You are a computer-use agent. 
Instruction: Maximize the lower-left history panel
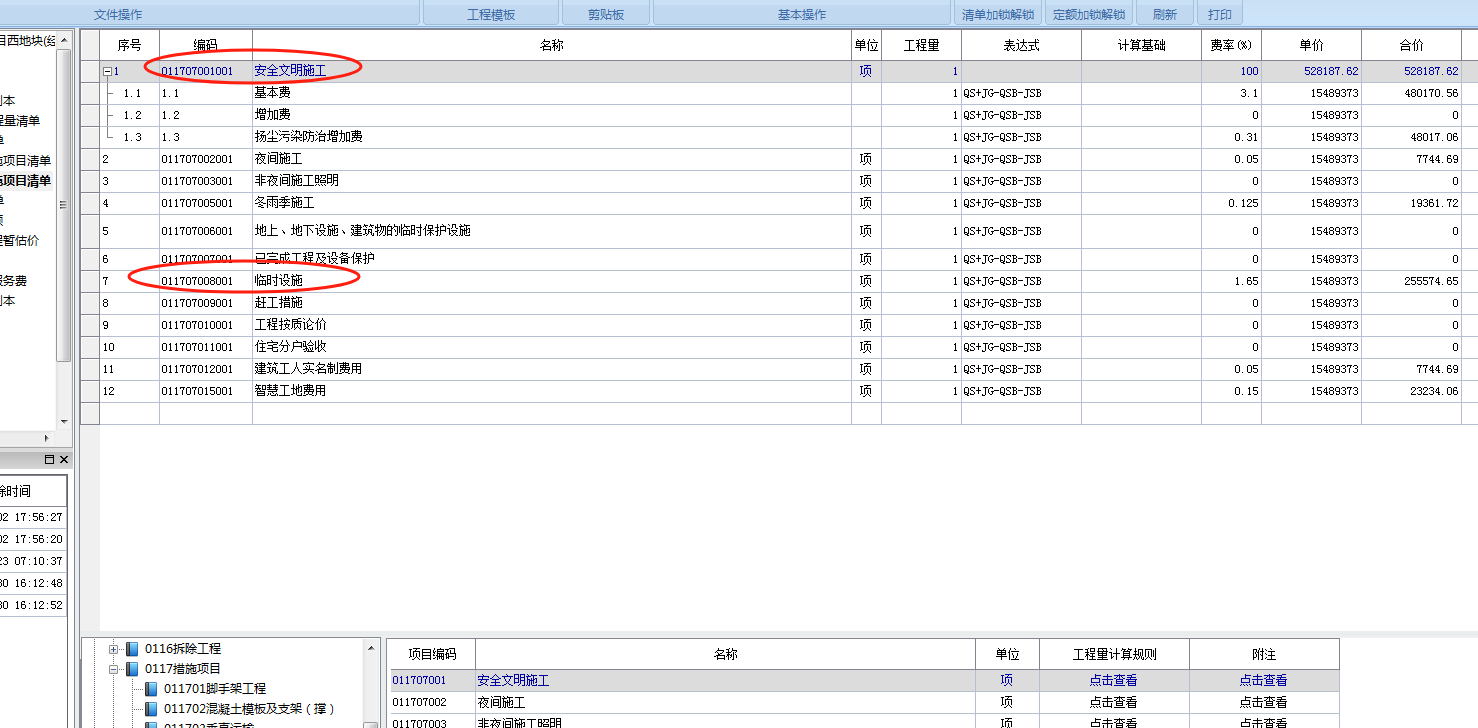pos(49,459)
